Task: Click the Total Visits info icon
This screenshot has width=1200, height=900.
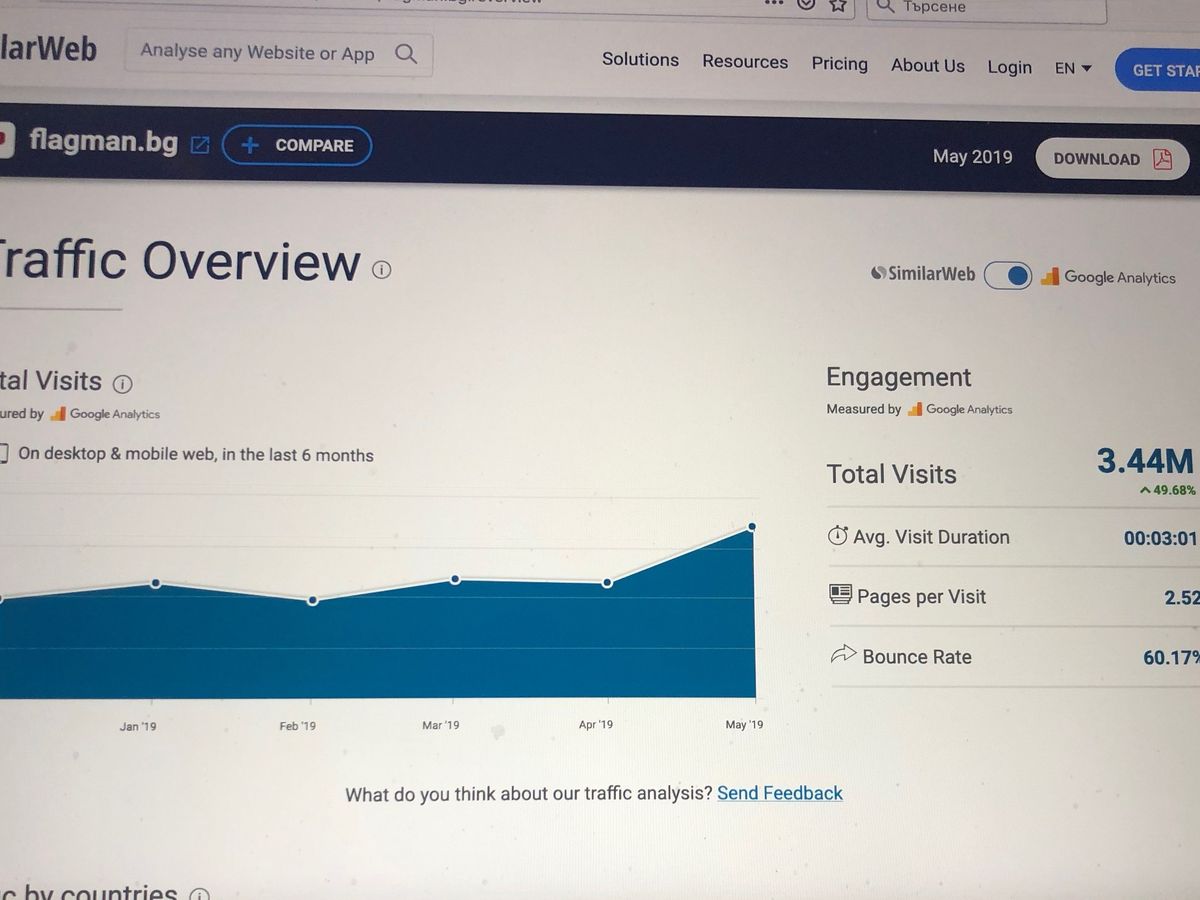Action: tap(123, 383)
